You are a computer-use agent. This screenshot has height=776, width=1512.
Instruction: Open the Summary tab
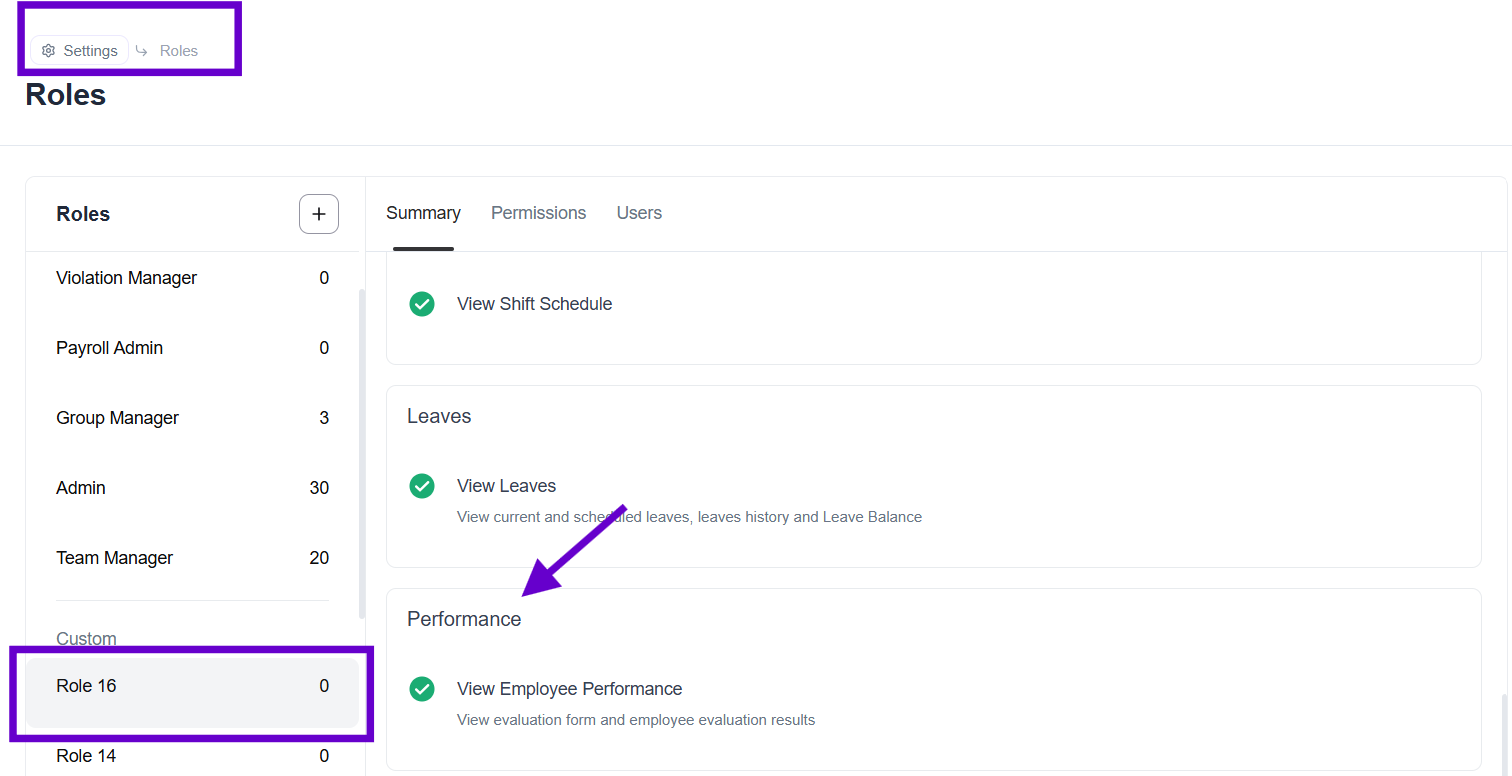423,213
